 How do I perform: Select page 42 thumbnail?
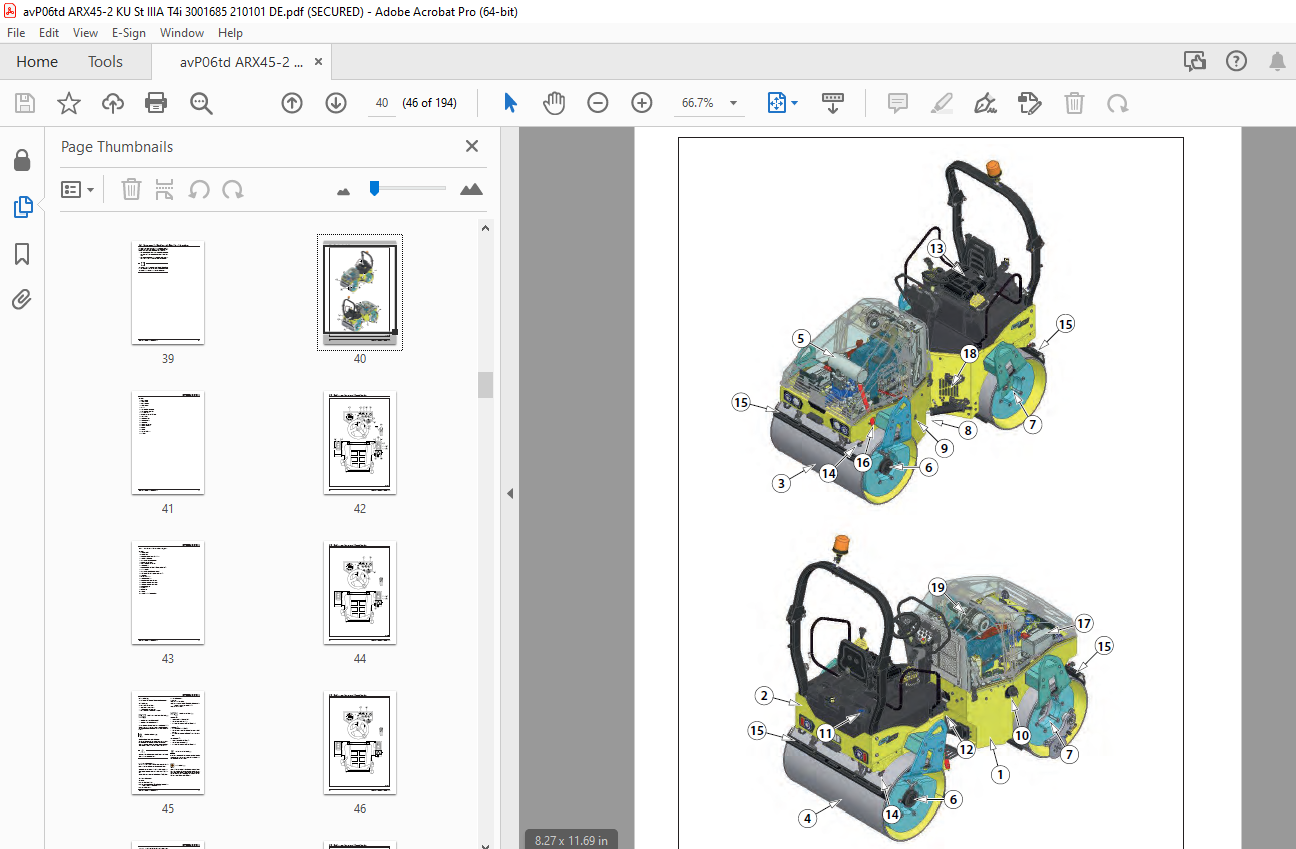click(360, 443)
